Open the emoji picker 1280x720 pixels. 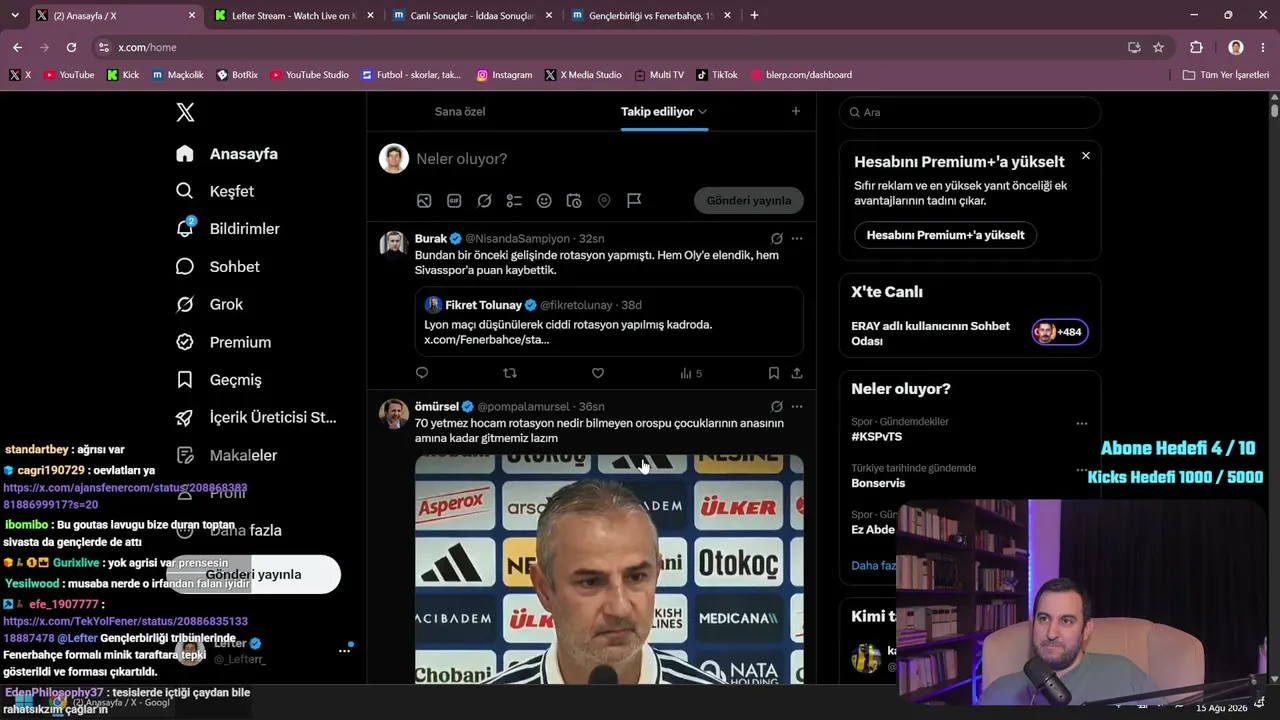(544, 201)
